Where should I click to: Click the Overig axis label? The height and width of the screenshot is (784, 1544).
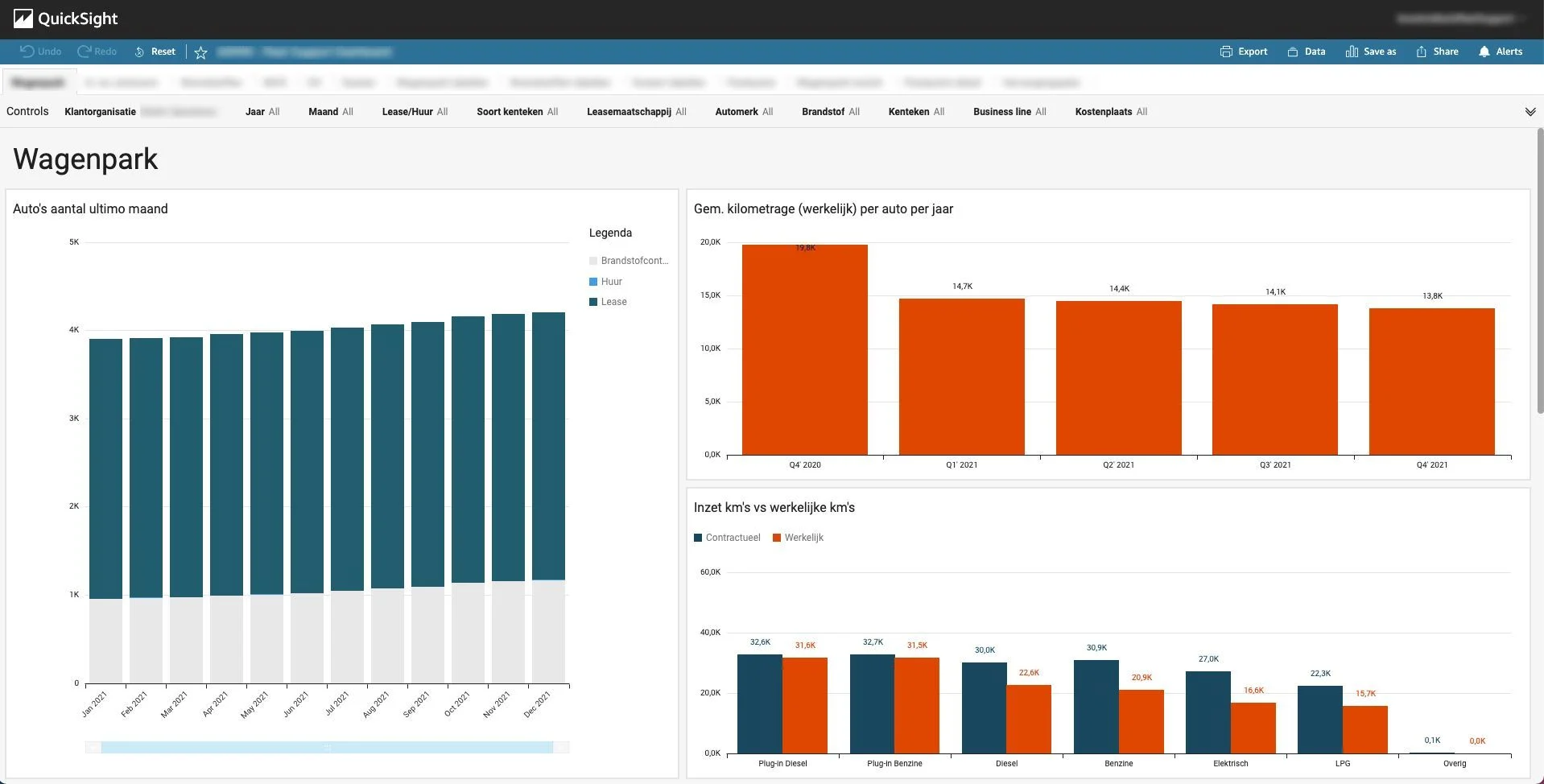click(x=1455, y=764)
